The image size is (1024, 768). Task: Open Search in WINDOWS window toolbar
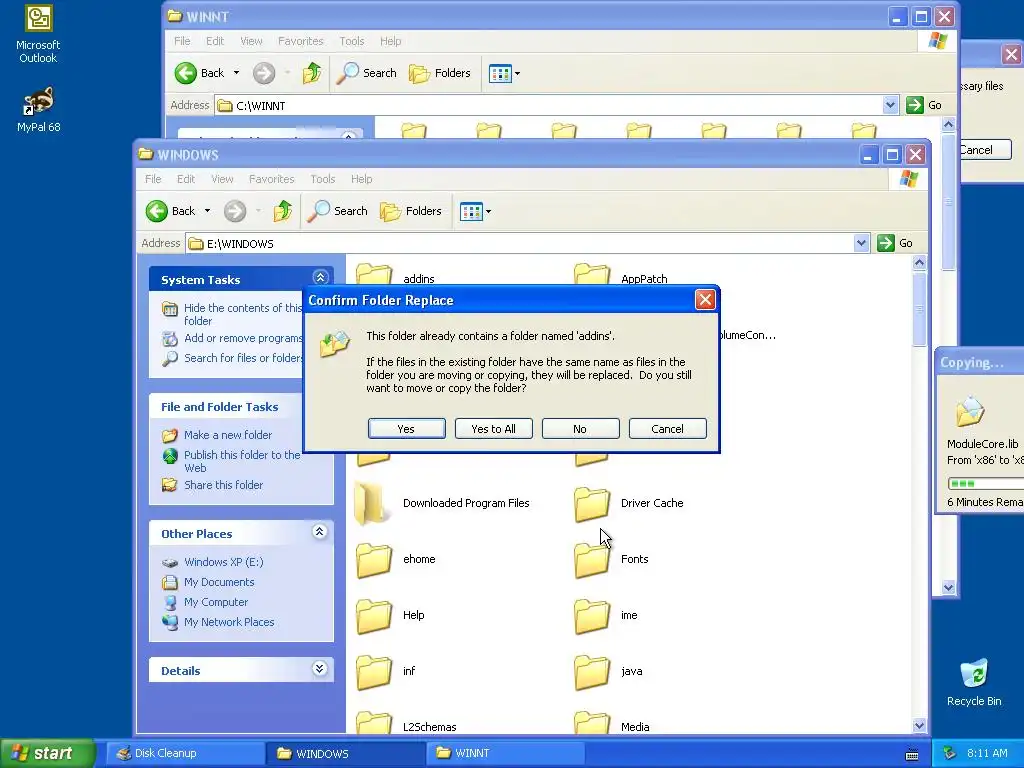[x=337, y=211]
